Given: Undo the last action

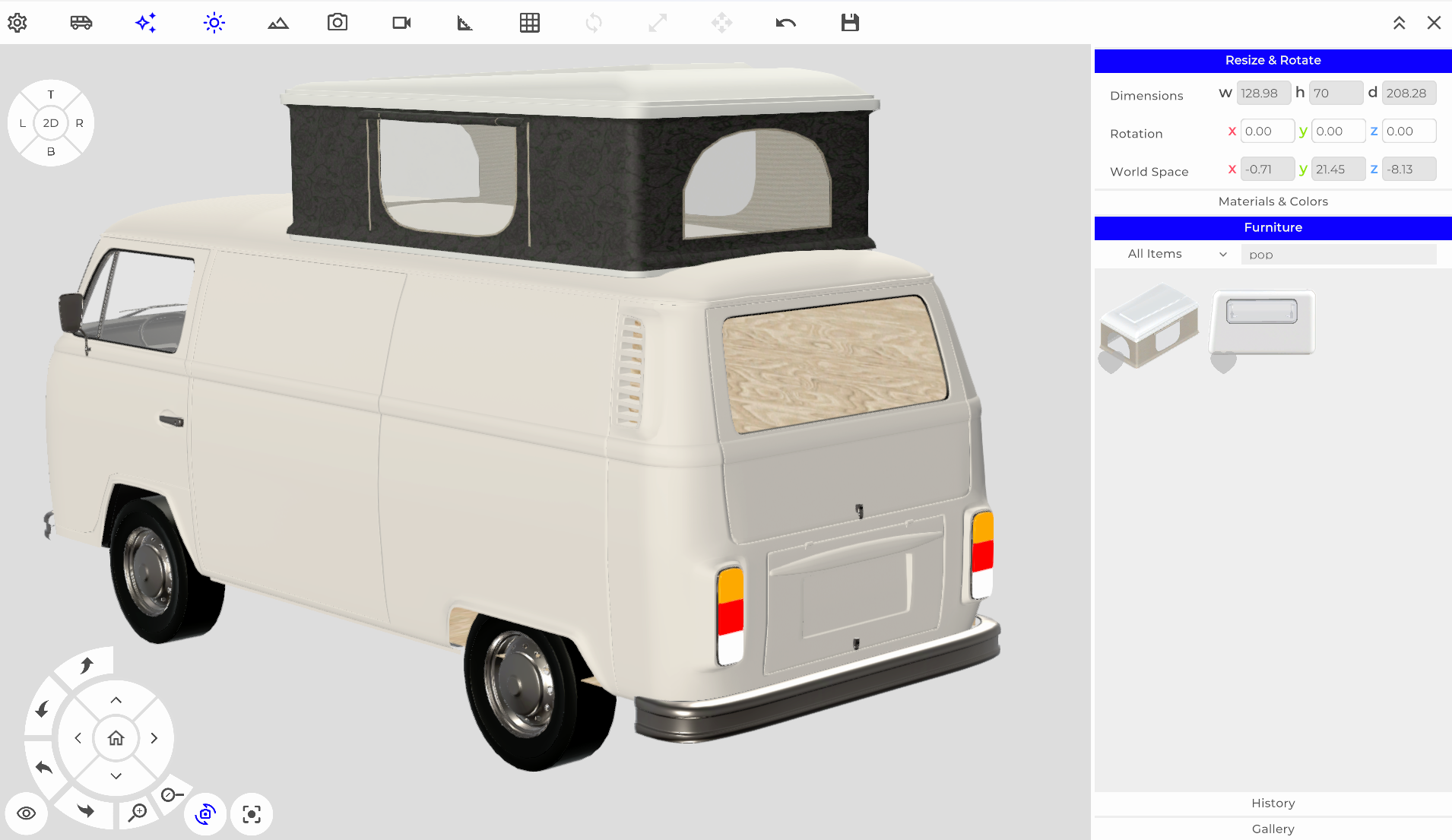Looking at the screenshot, I should [x=786, y=23].
